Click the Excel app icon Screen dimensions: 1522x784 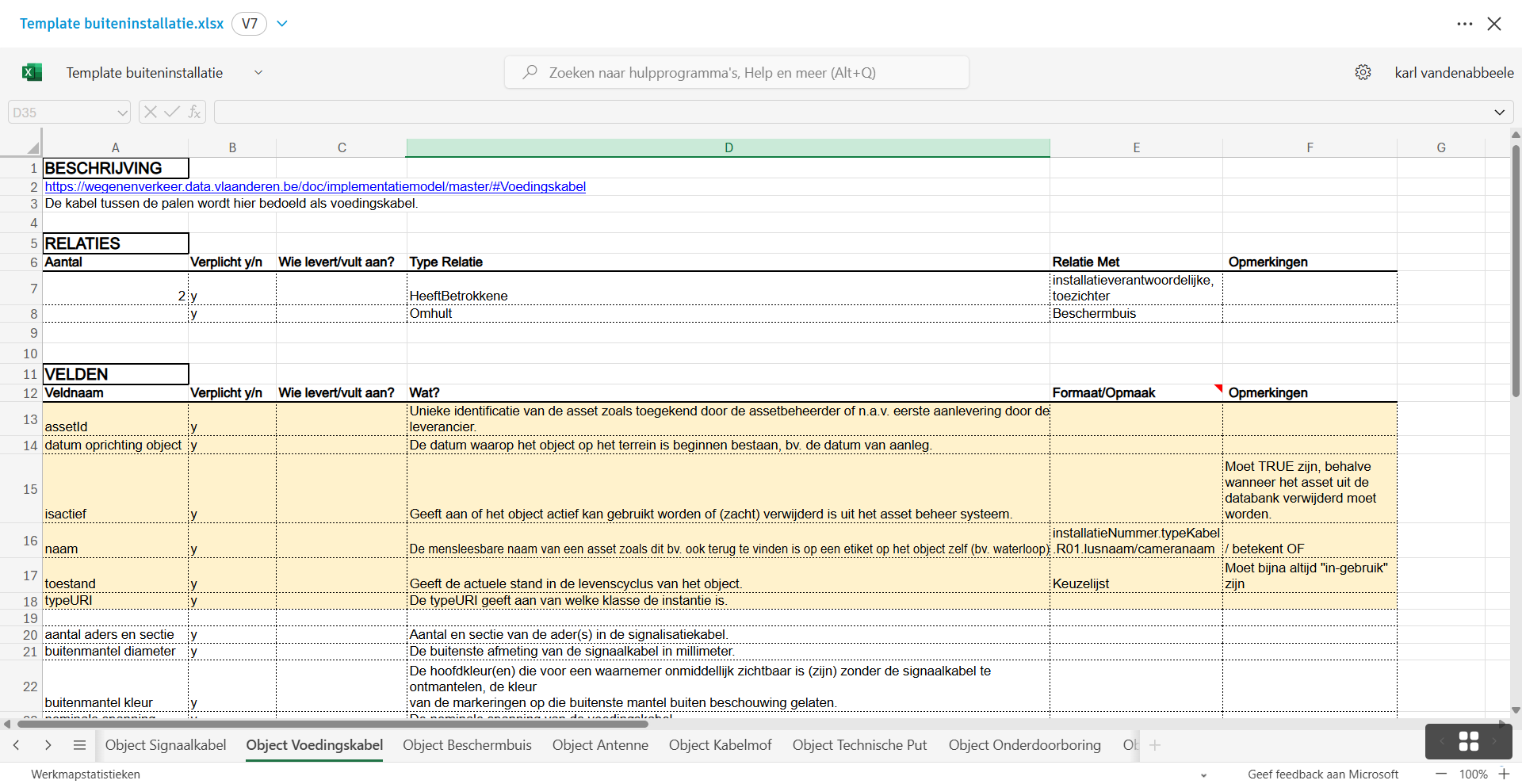click(x=32, y=73)
